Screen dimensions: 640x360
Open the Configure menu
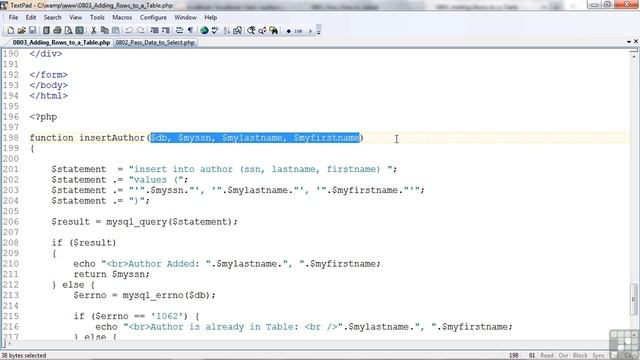pyautogui.click(x=153, y=18)
